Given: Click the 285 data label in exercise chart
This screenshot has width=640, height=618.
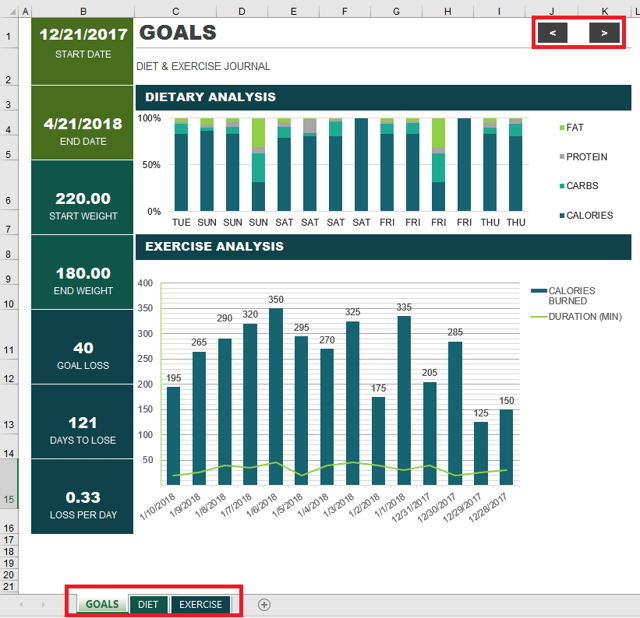Looking at the screenshot, I should click(455, 332).
